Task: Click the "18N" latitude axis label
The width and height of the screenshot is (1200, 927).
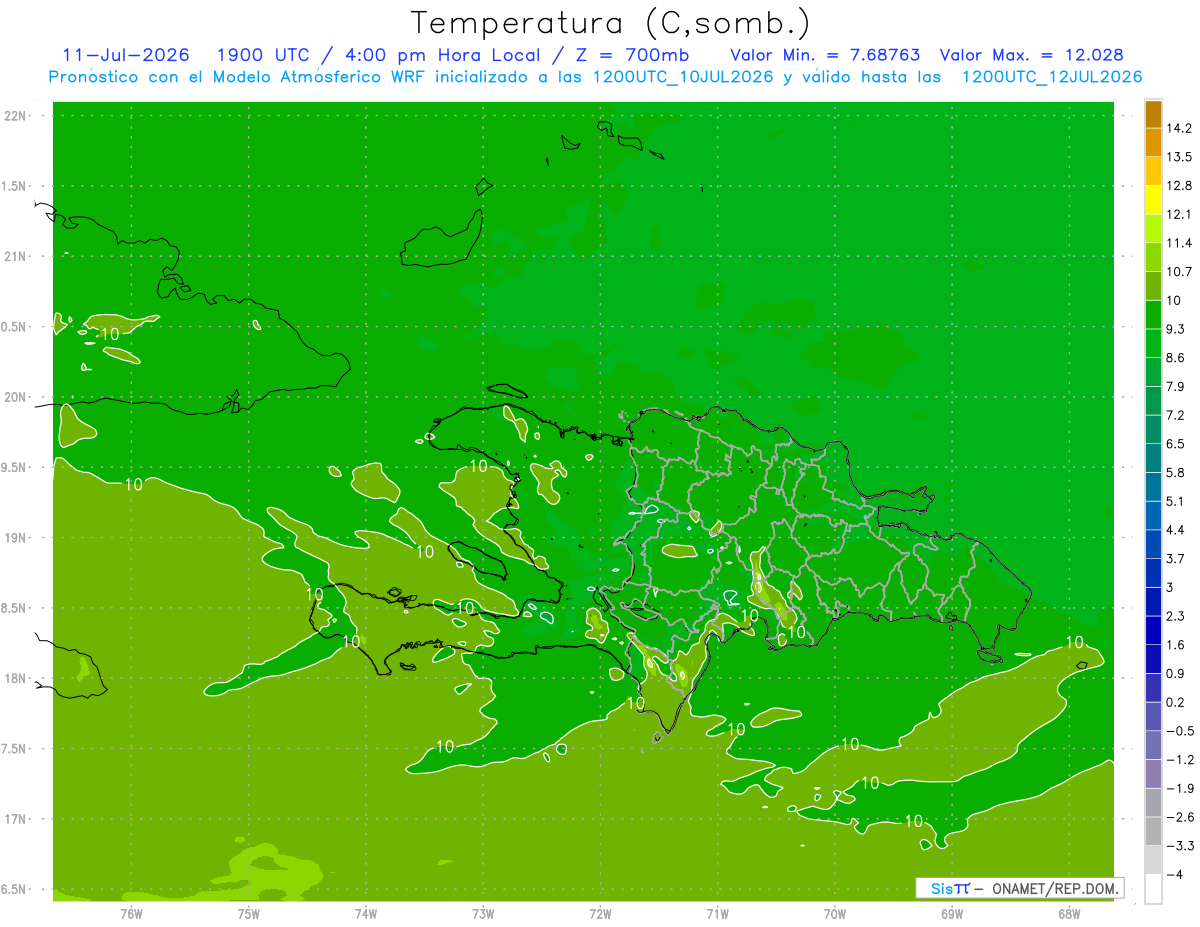Action: click(x=15, y=678)
